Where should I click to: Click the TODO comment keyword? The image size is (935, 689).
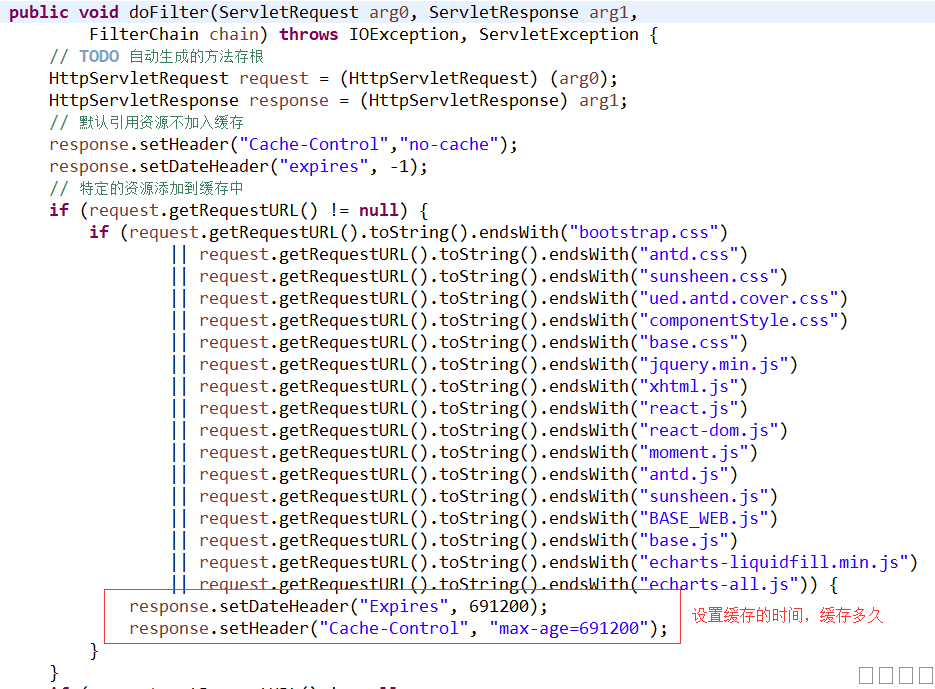click(99, 56)
